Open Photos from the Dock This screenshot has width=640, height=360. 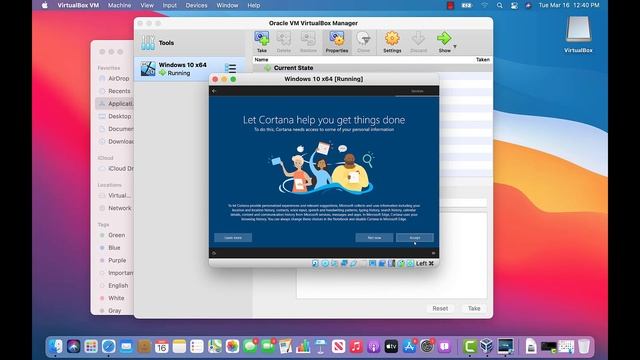[232, 347]
